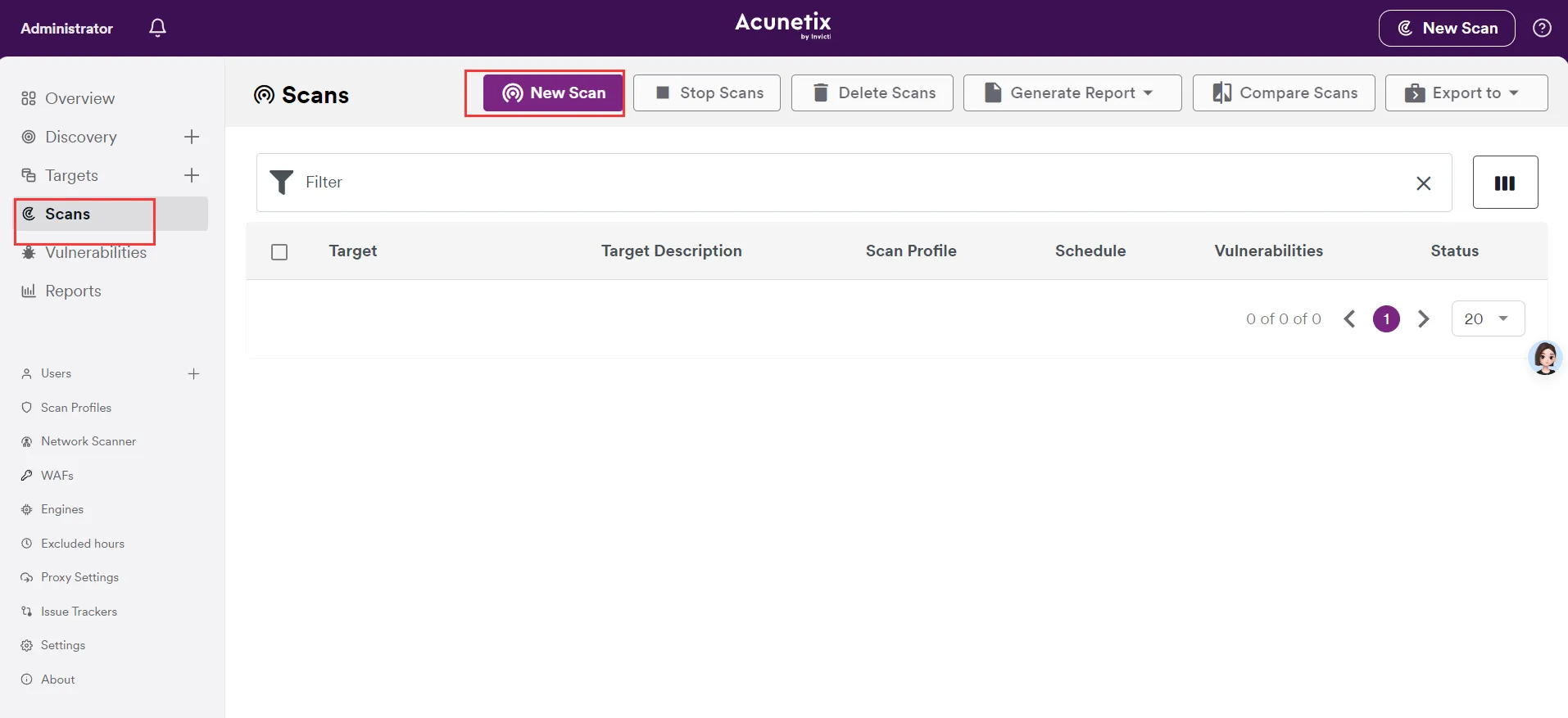Open the chat assistant avatar
1568x718 pixels.
[1546, 358]
